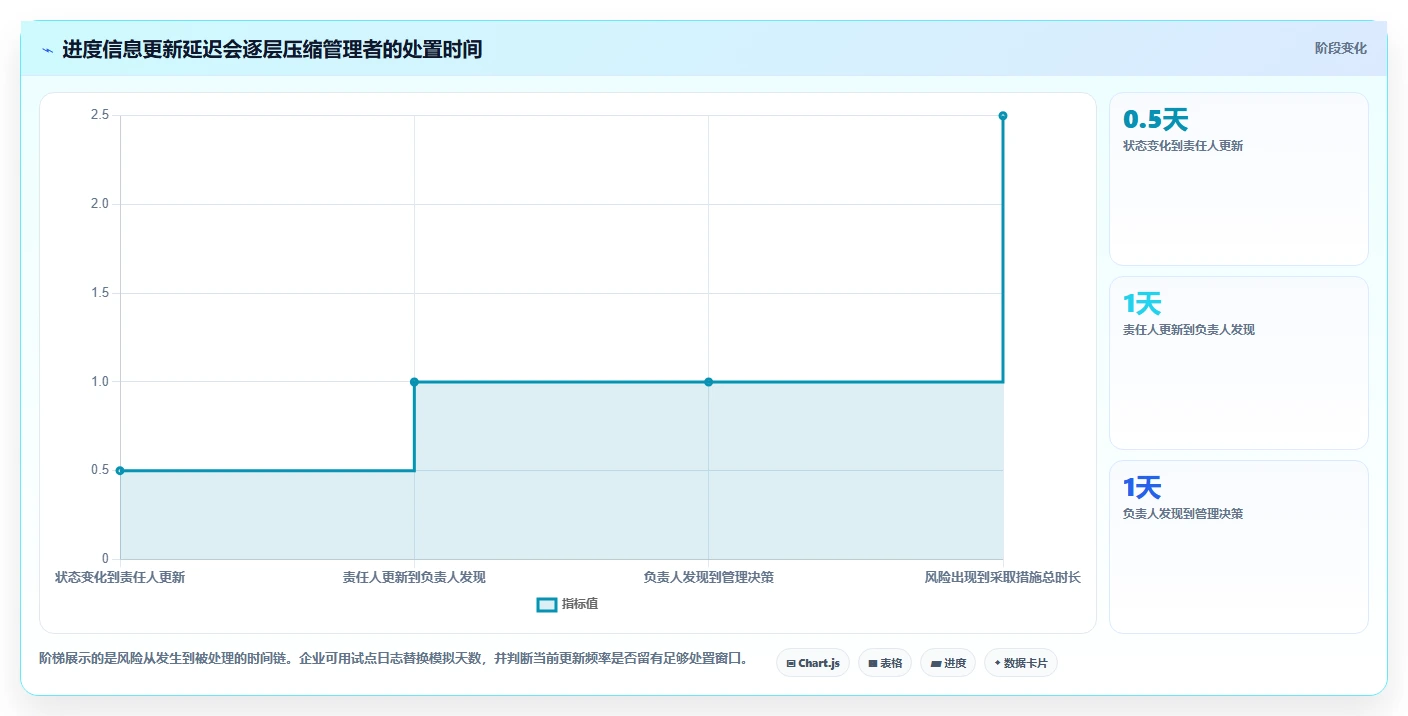The width and height of the screenshot is (1408, 716).
Task: Click the data point at value 0.5
Action: [x=120, y=470]
